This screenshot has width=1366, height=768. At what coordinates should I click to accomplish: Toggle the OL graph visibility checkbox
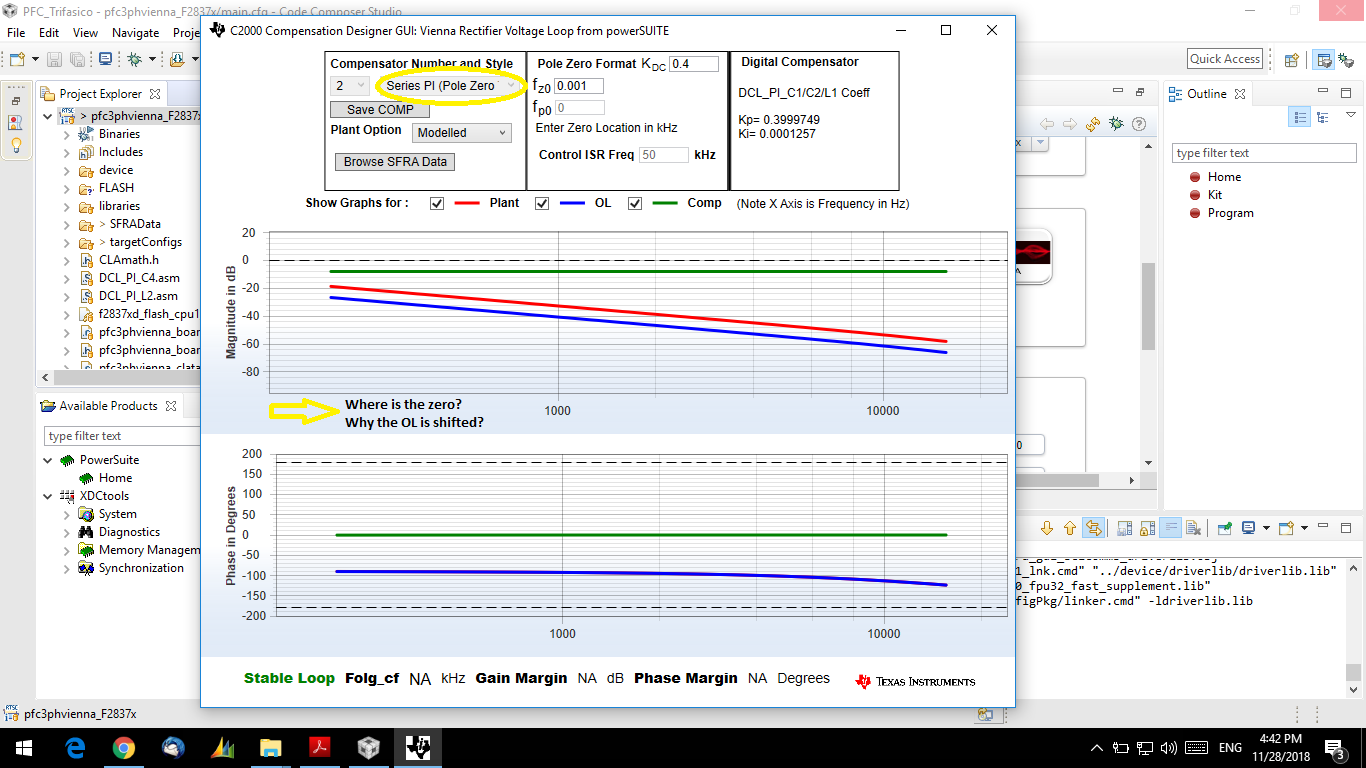[541, 203]
